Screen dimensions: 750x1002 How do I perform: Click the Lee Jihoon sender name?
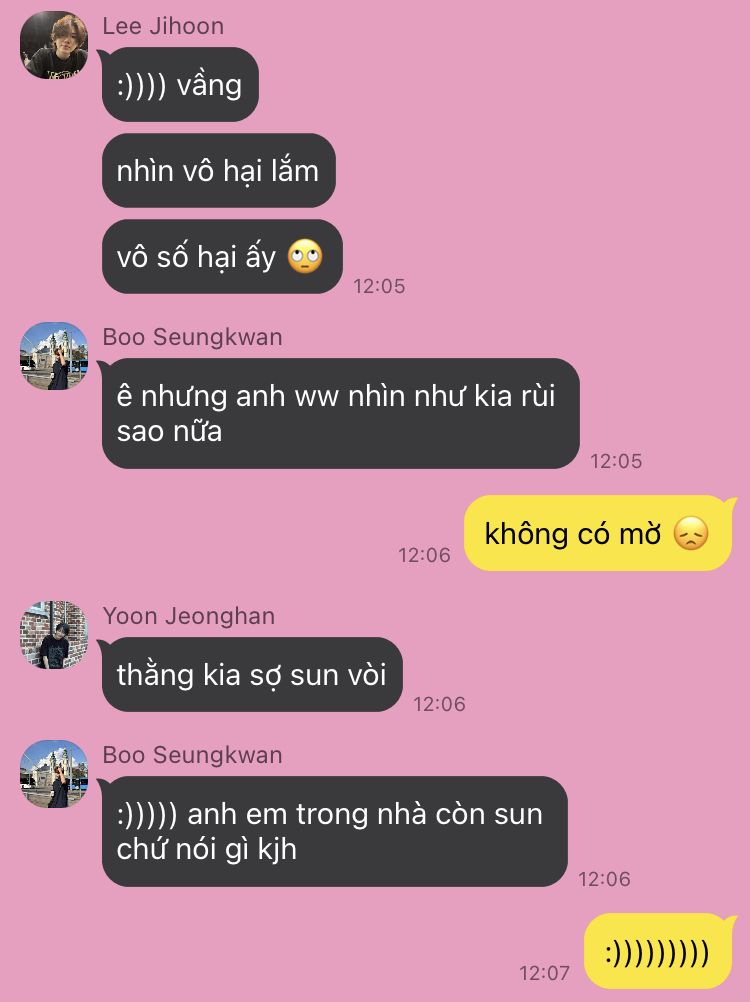pyautogui.click(x=164, y=26)
